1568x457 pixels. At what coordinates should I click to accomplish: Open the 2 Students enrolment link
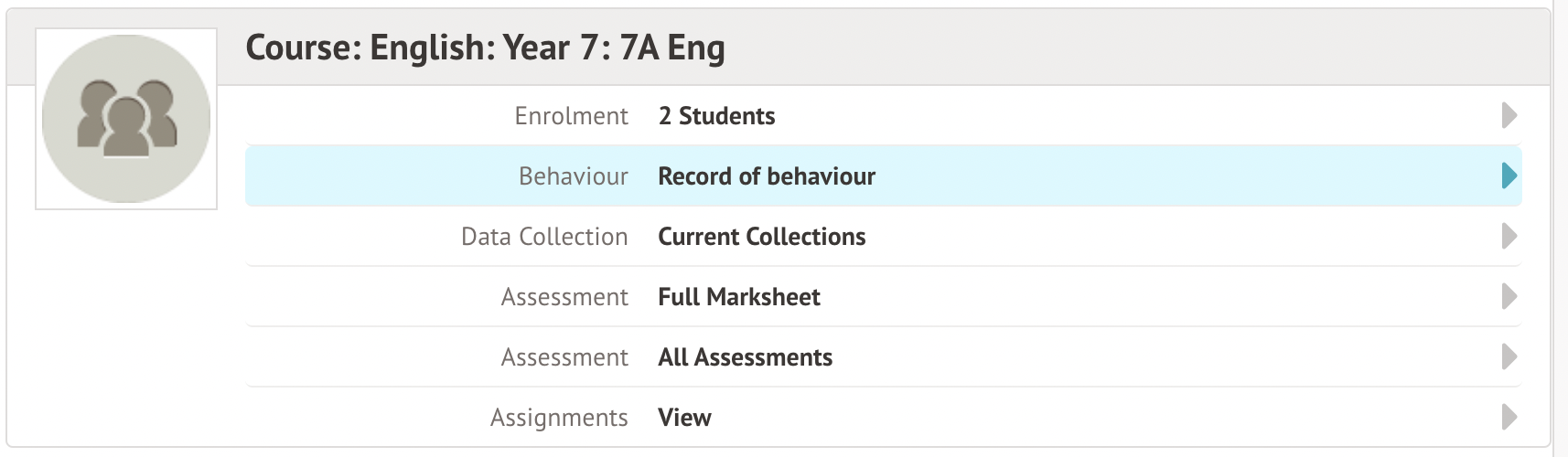pyautogui.click(x=716, y=116)
